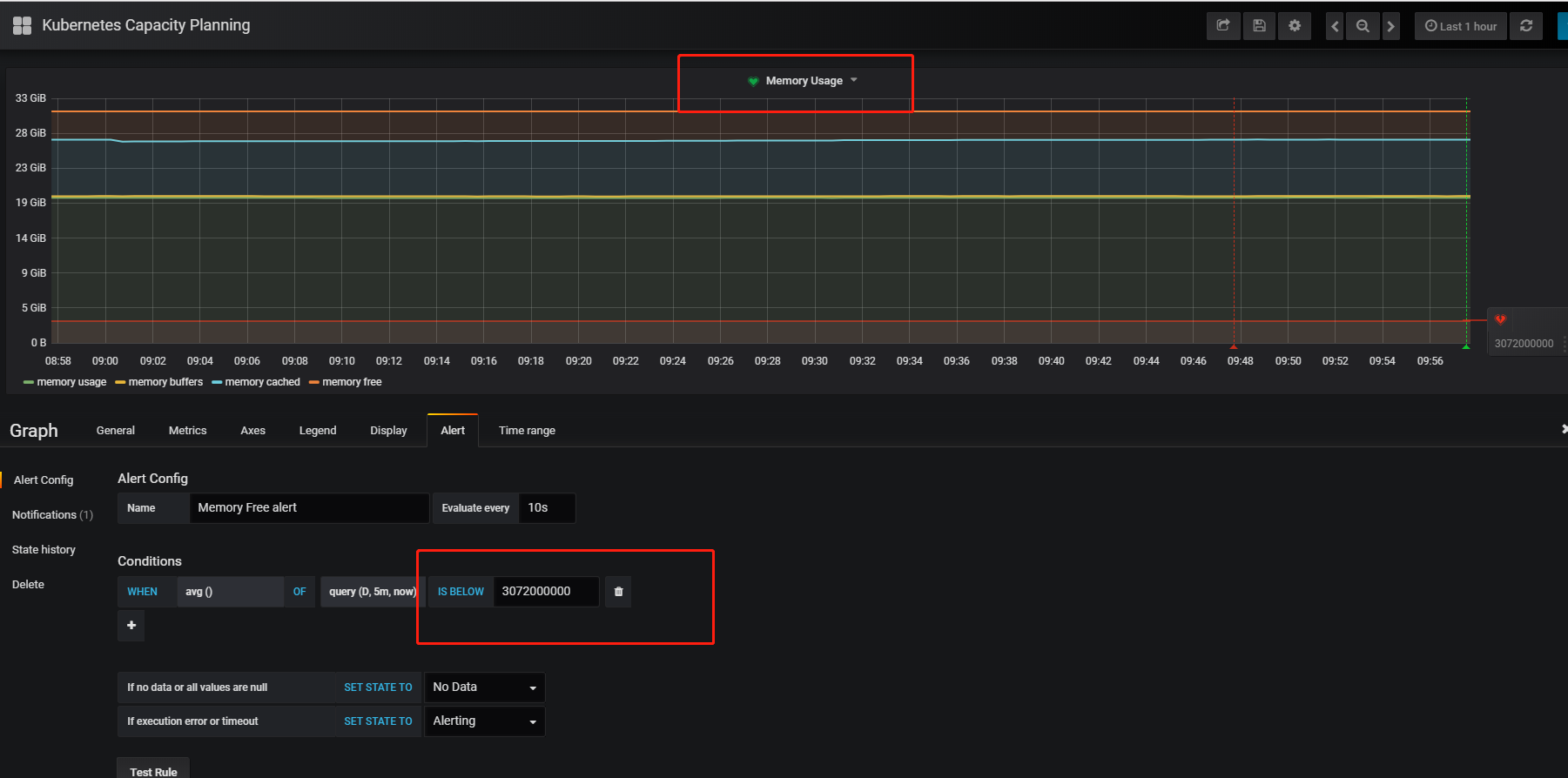Viewport: 1568px width, 778px height.
Task: Shift time range forward with right arrow
Action: click(x=1390, y=26)
